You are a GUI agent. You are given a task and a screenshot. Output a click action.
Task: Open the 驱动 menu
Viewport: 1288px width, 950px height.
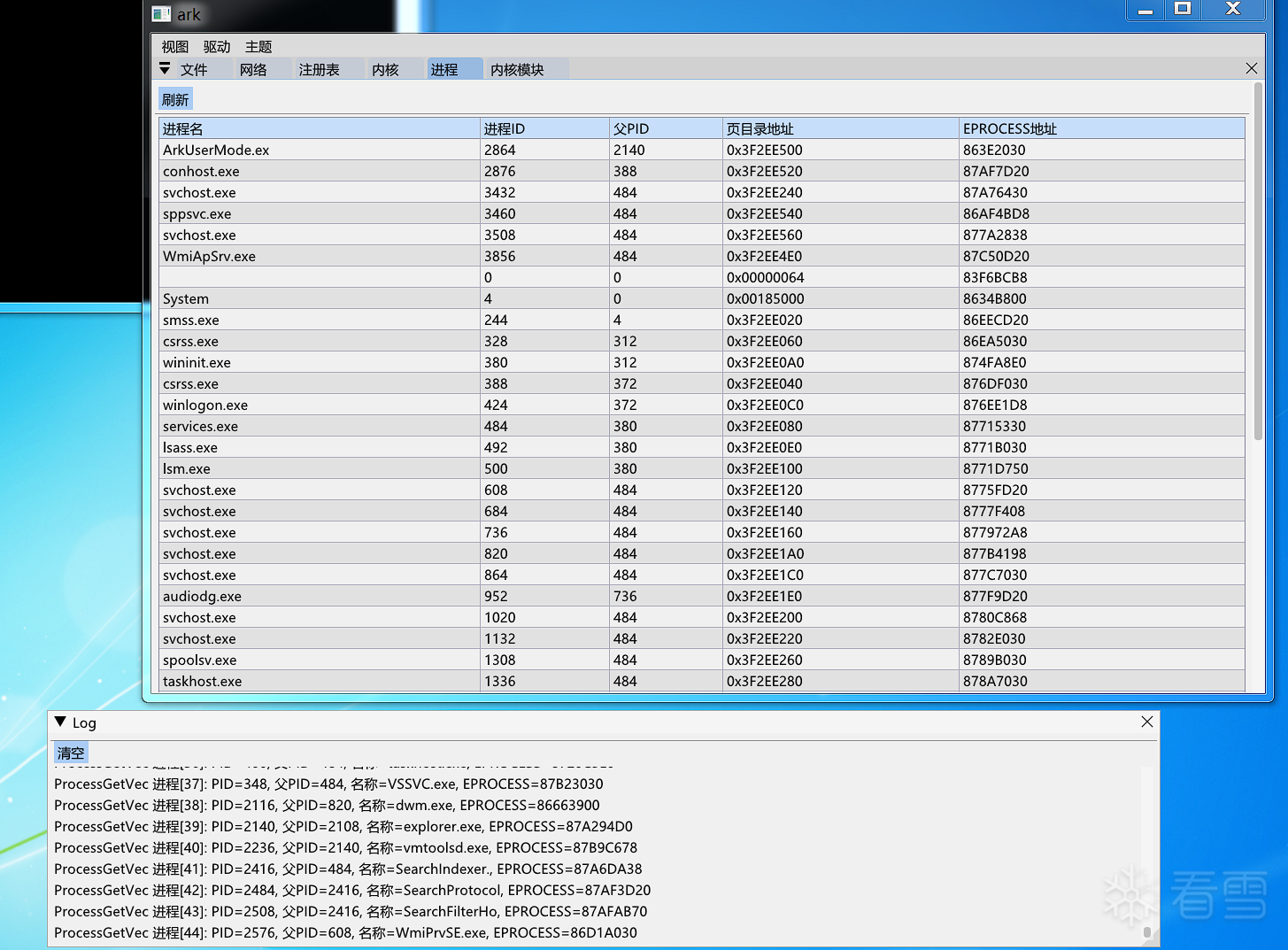(x=217, y=47)
